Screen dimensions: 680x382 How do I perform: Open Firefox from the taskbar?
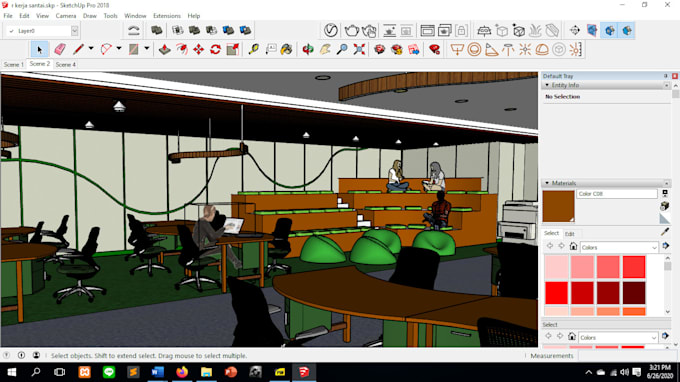pos(182,372)
